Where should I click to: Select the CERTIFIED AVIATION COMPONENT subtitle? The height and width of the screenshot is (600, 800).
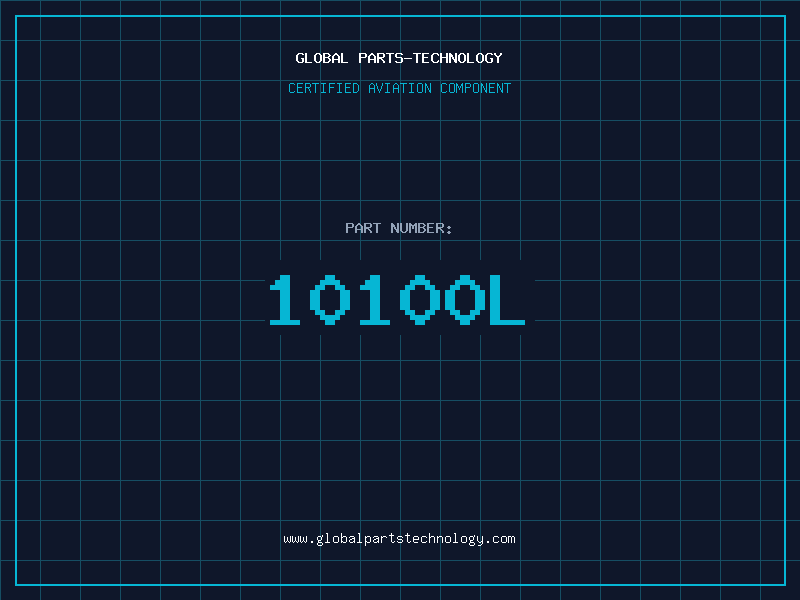(399, 88)
